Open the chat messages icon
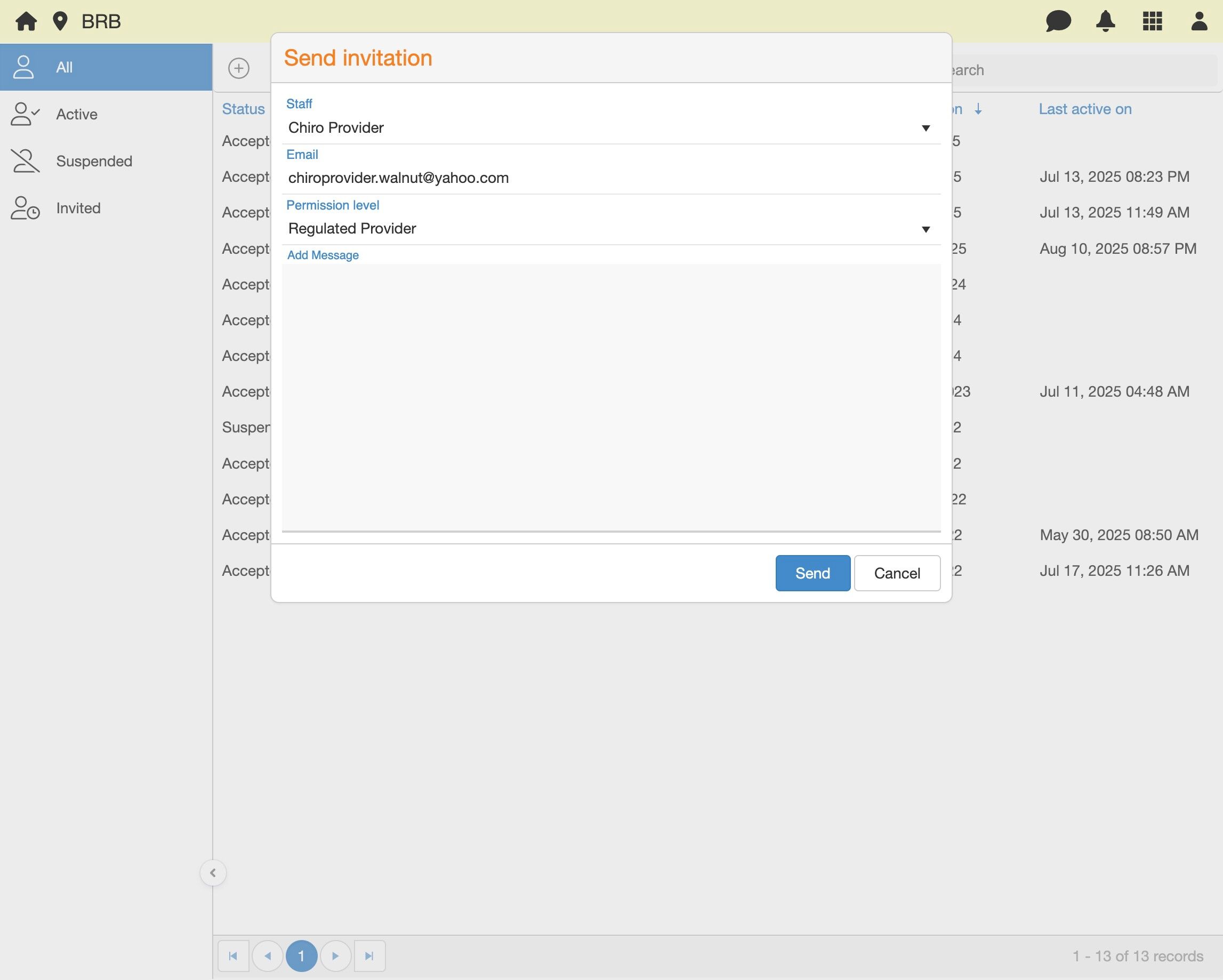The width and height of the screenshot is (1223, 980). (x=1058, y=21)
